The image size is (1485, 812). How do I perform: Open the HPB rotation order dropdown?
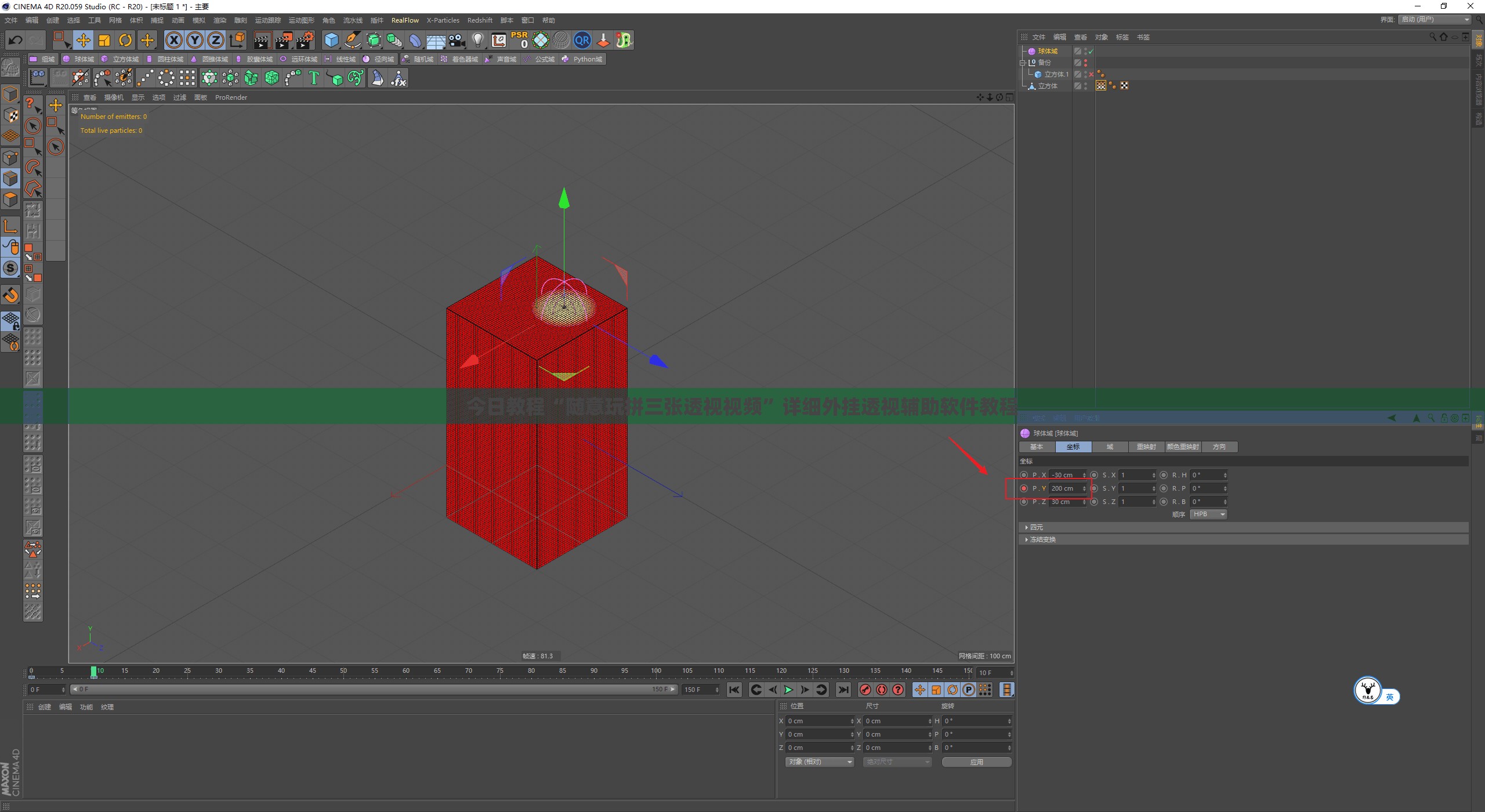pos(1208,514)
